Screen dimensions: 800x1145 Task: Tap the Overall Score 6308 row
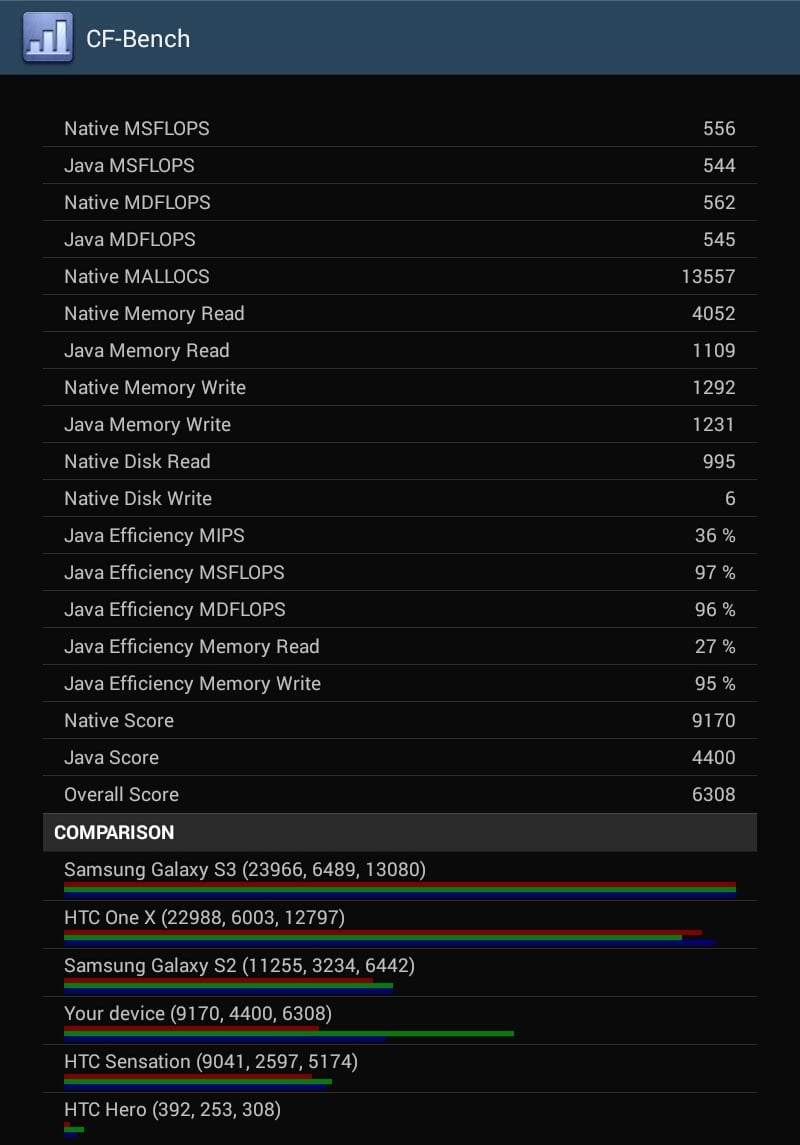coord(400,794)
